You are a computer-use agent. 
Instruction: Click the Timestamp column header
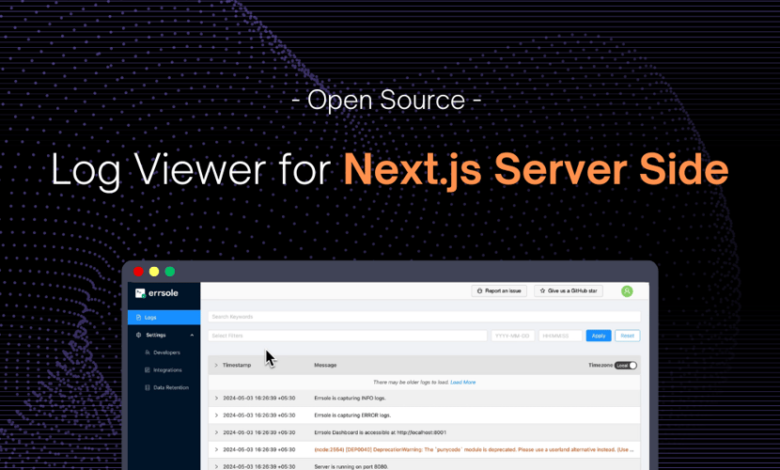pyautogui.click(x=237, y=365)
